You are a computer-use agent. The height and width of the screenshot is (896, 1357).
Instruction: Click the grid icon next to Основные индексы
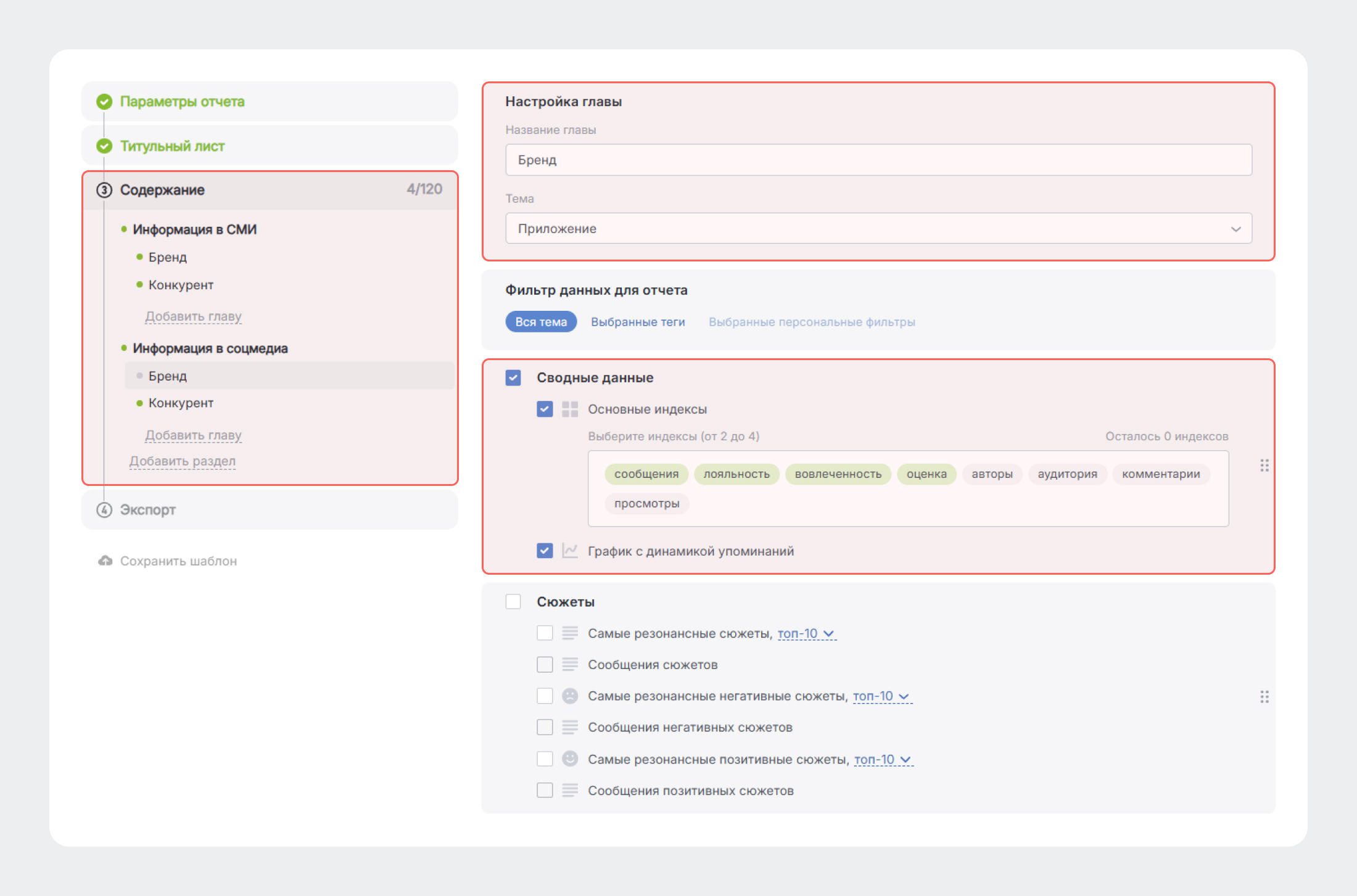(x=570, y=409)
